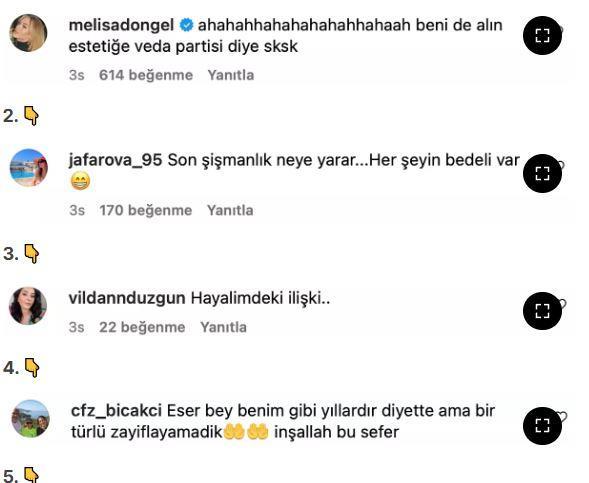Open jafarova_95 profile picture
This screenshot has width=589, height=483.
(x=29, y=168)
